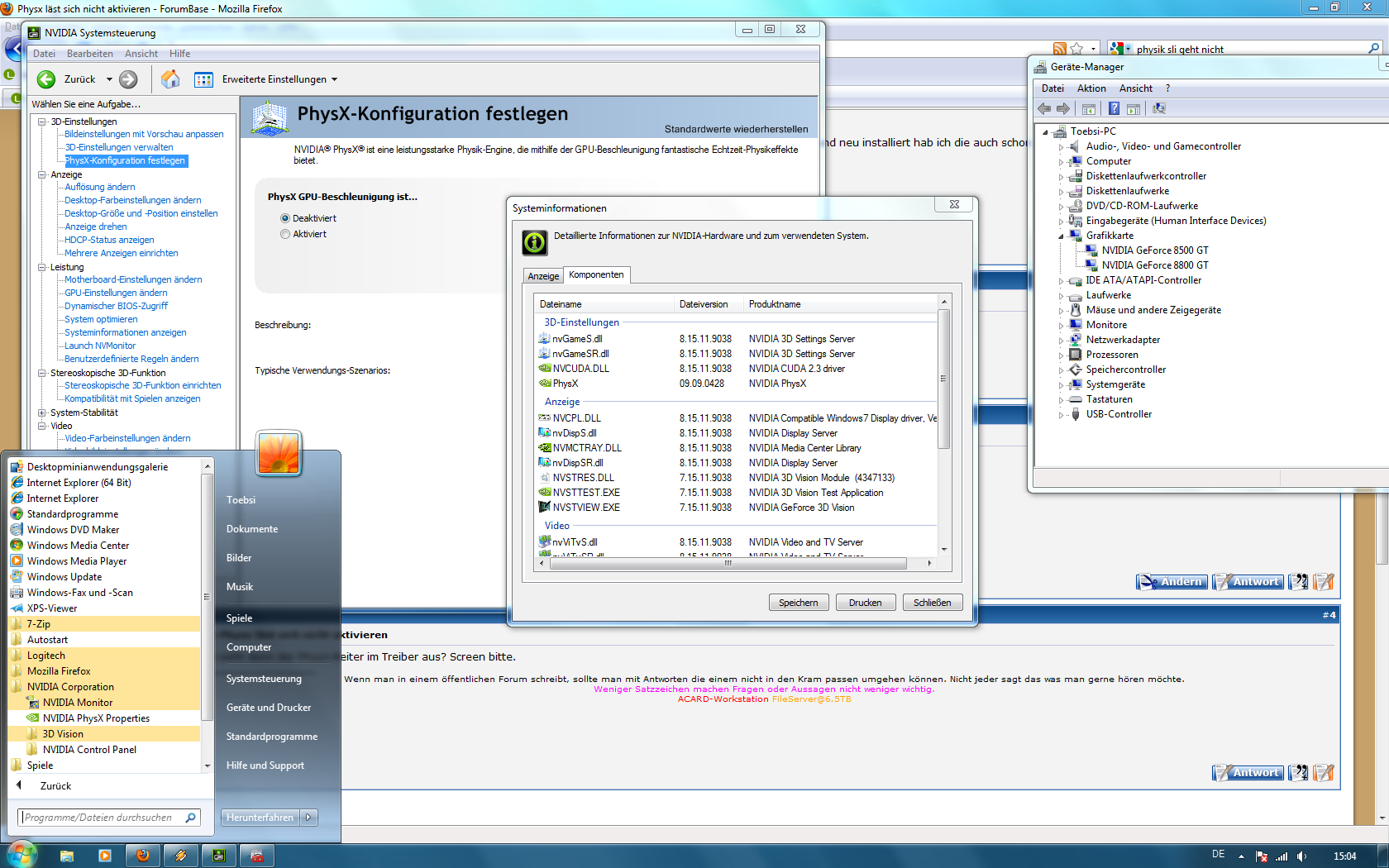This screenshot has height=868, width=1389.
Task: Click the clock in the system tray
Action: pyautogui.click(x=1344, y=856)
